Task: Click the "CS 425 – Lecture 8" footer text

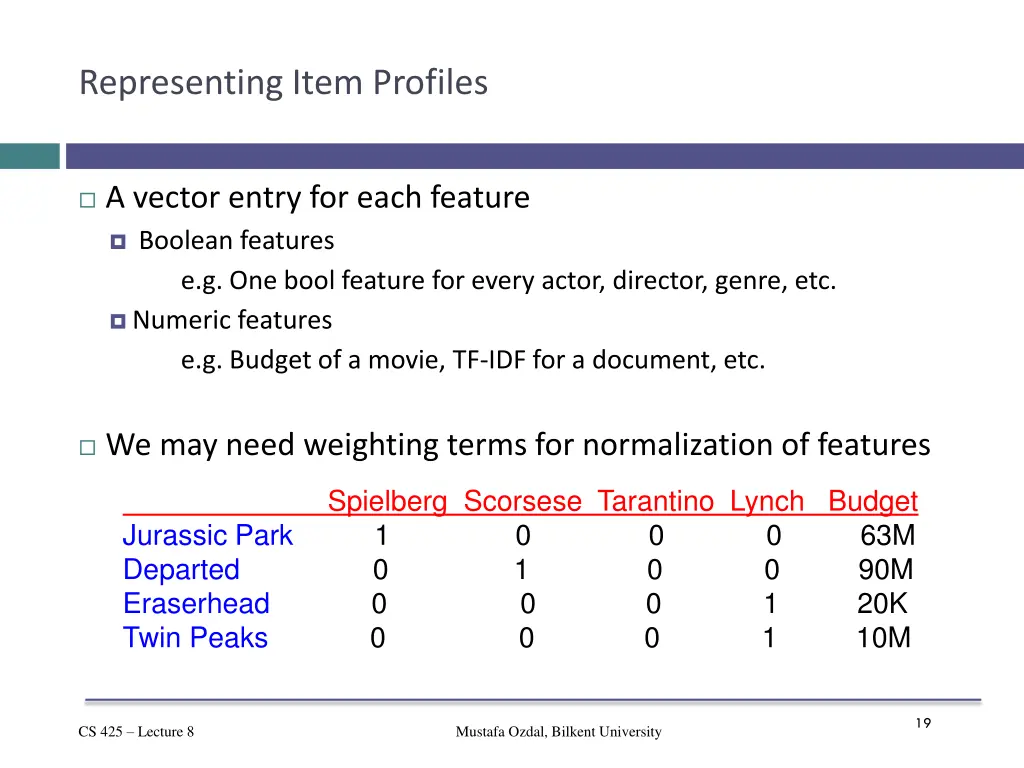Action: coord(136,732)
